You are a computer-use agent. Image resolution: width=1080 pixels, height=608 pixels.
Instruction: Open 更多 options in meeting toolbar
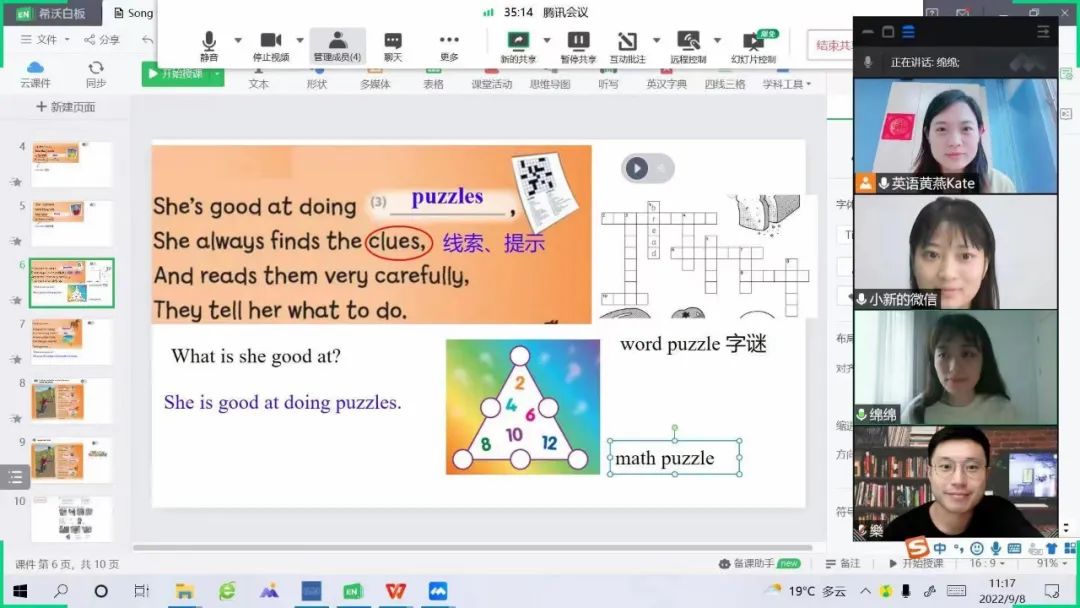click(449, 46)
